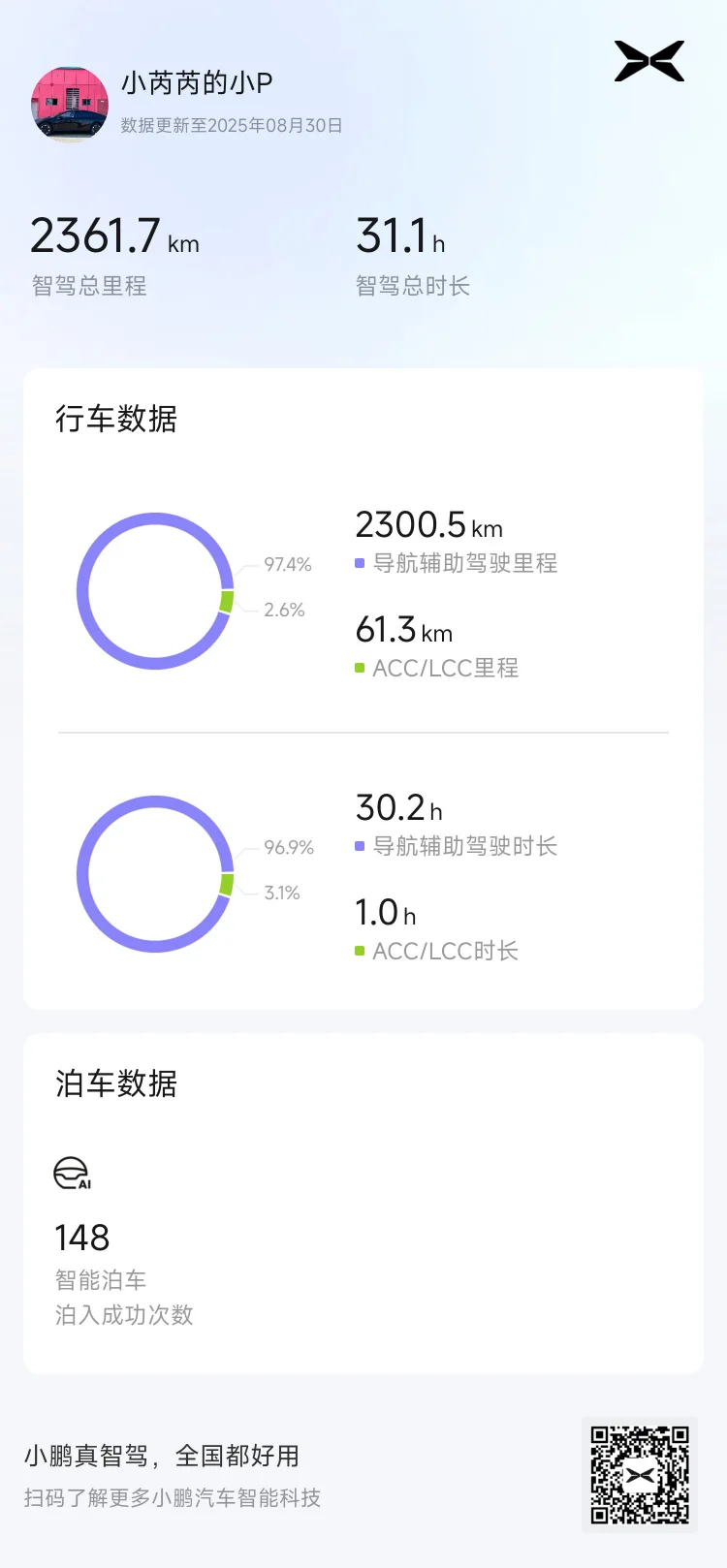Image resolution: width=727 pixels, height=1568 pixels.
Task: Tap the 148 parking success count
Action: (82, 1238)
